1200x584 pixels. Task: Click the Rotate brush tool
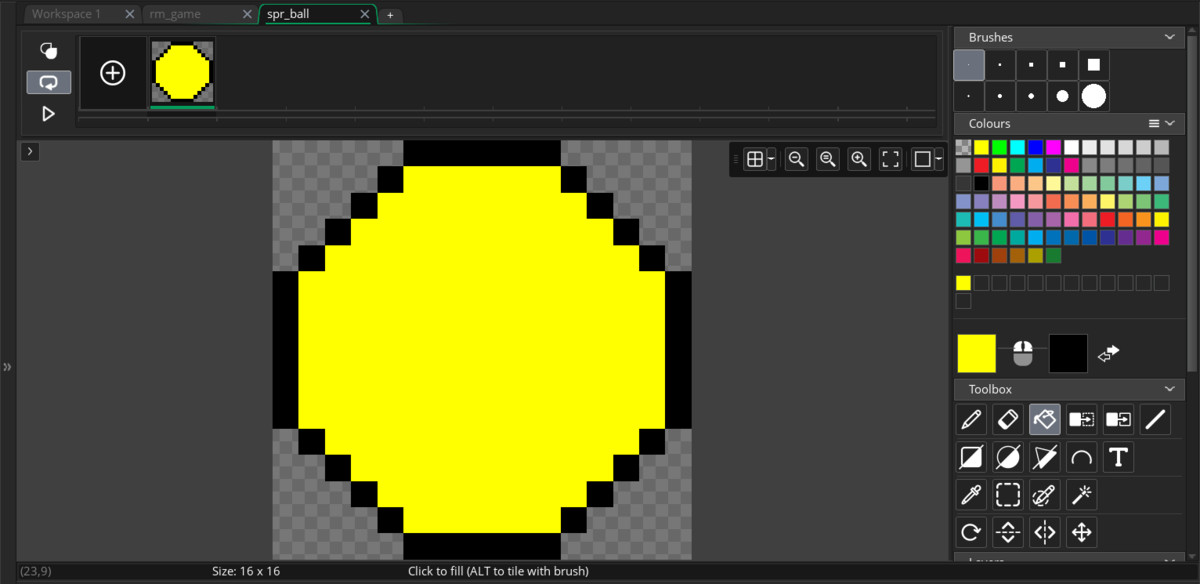point(971,532)
